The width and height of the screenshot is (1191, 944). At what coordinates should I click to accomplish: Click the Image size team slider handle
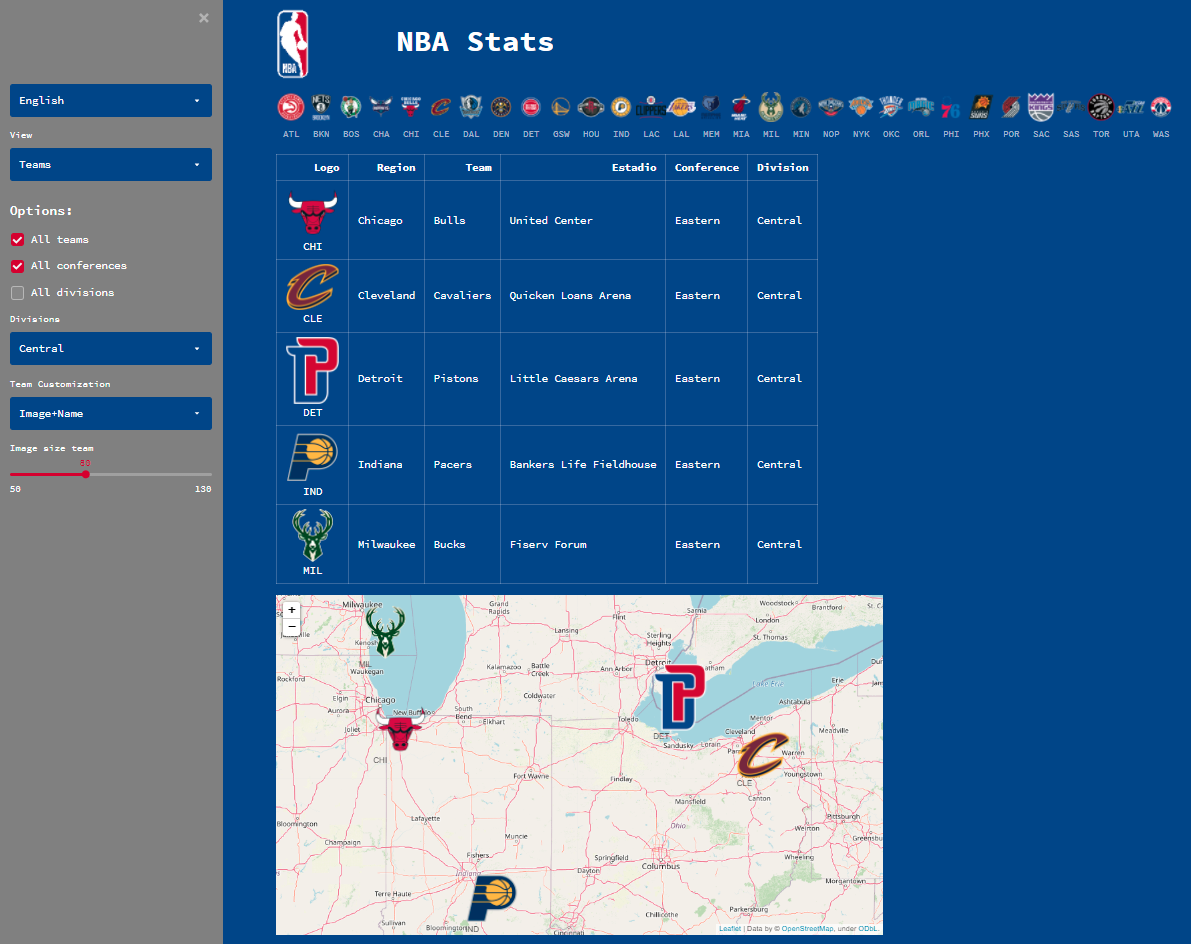coord(86,475)
